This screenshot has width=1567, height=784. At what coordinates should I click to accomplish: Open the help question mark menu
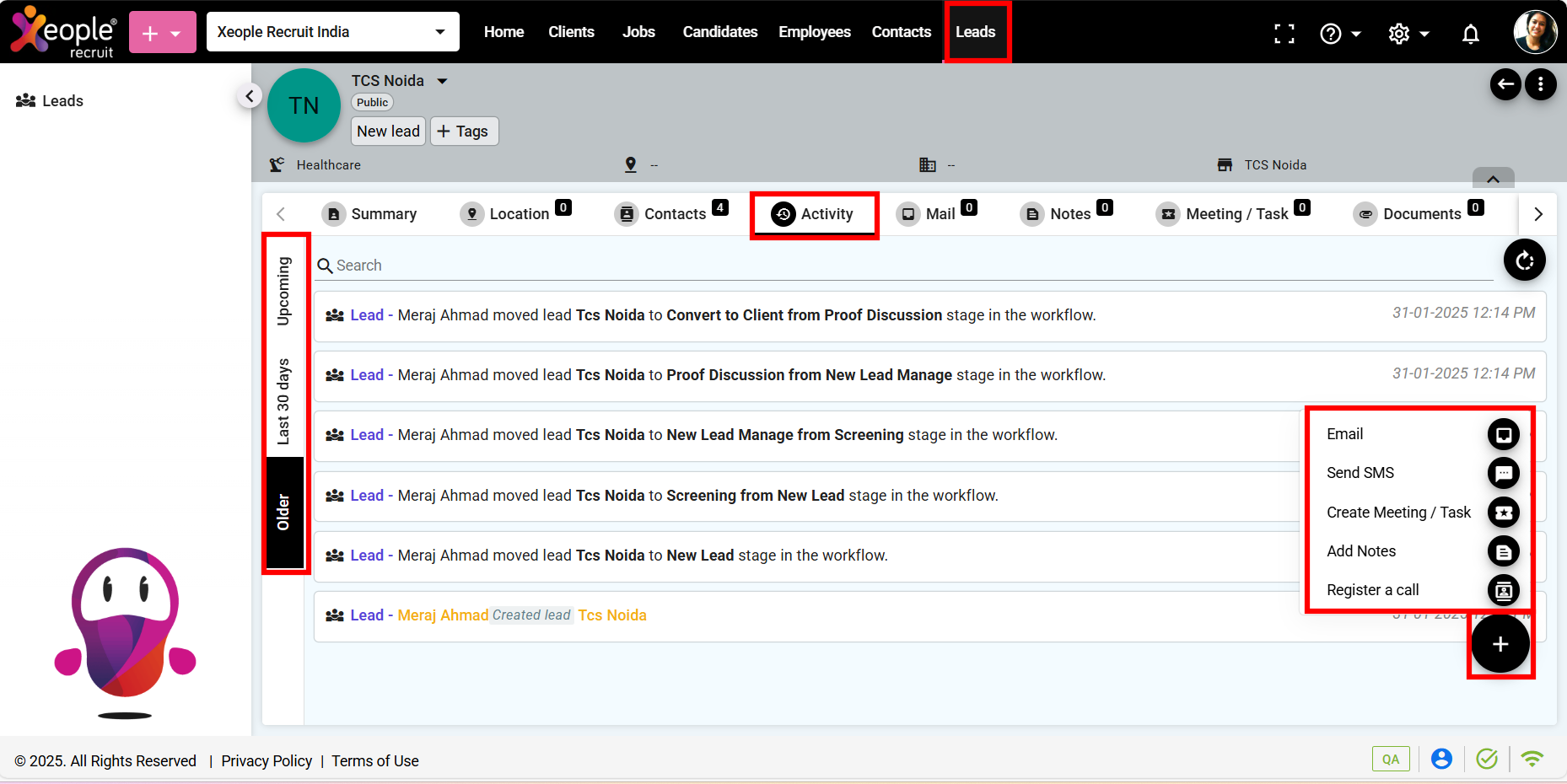(1340, 34)
